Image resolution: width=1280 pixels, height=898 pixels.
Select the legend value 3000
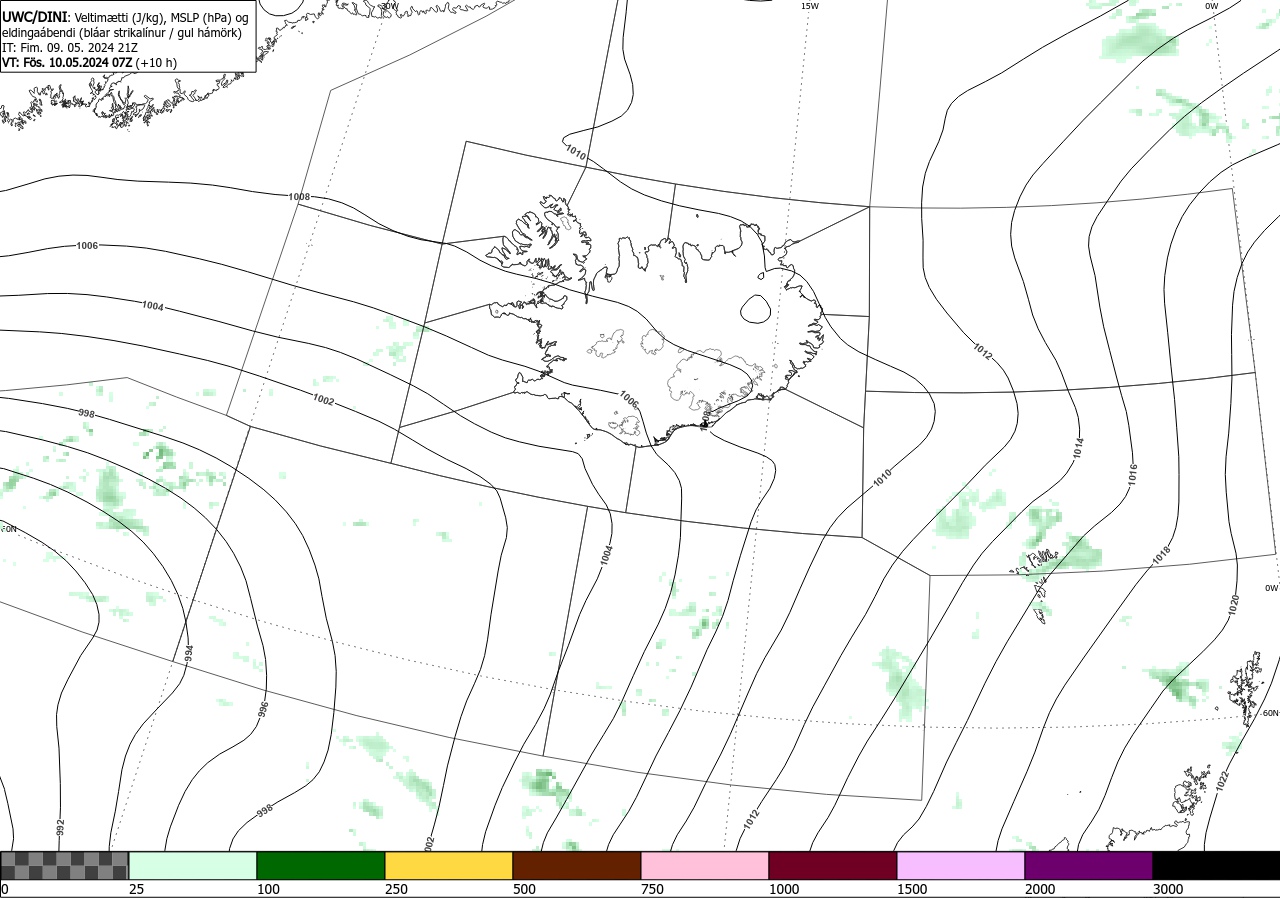pyautogui.click(x=1168, y=889)
